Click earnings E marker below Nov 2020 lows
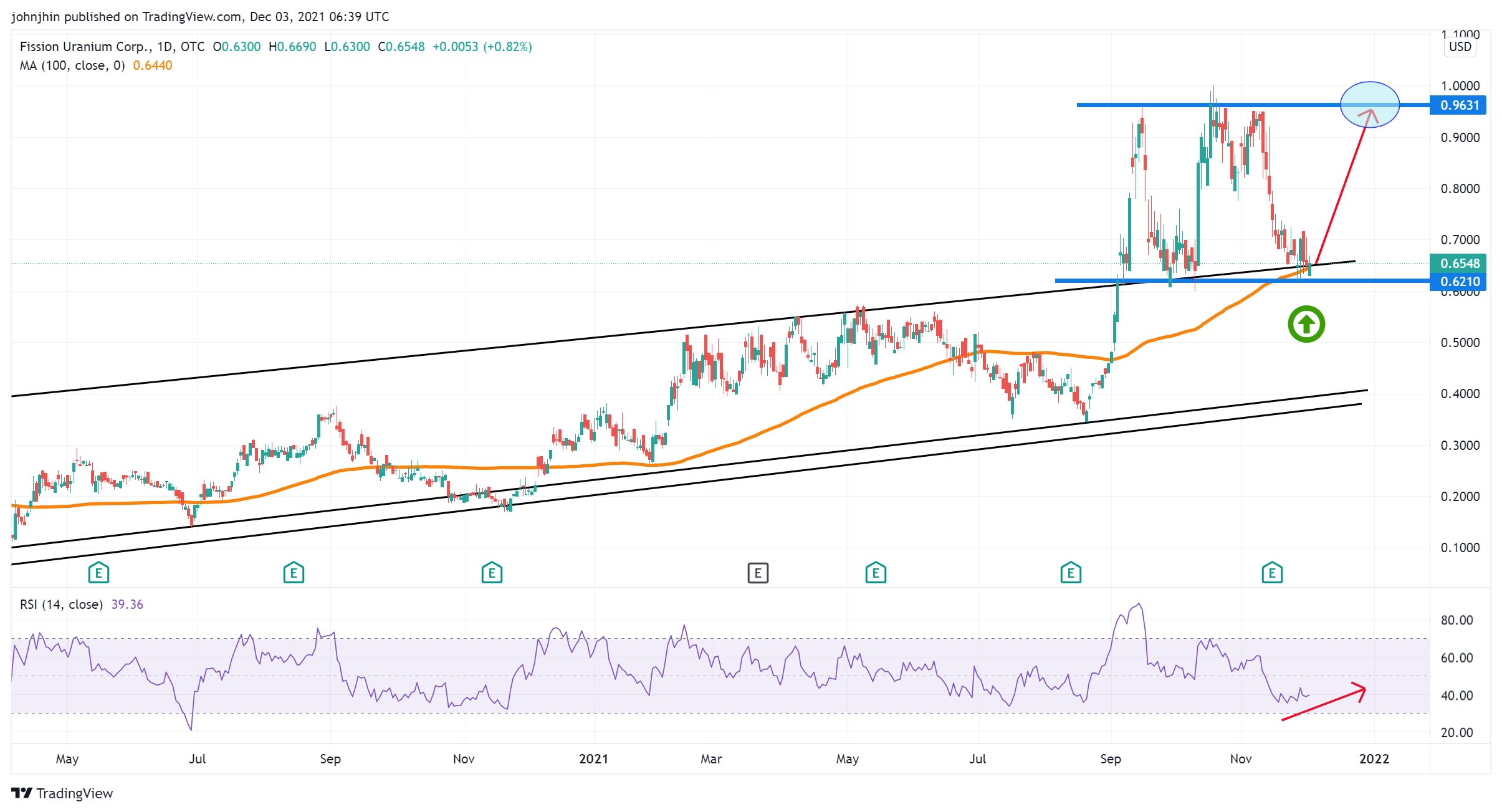 (492, 572)
